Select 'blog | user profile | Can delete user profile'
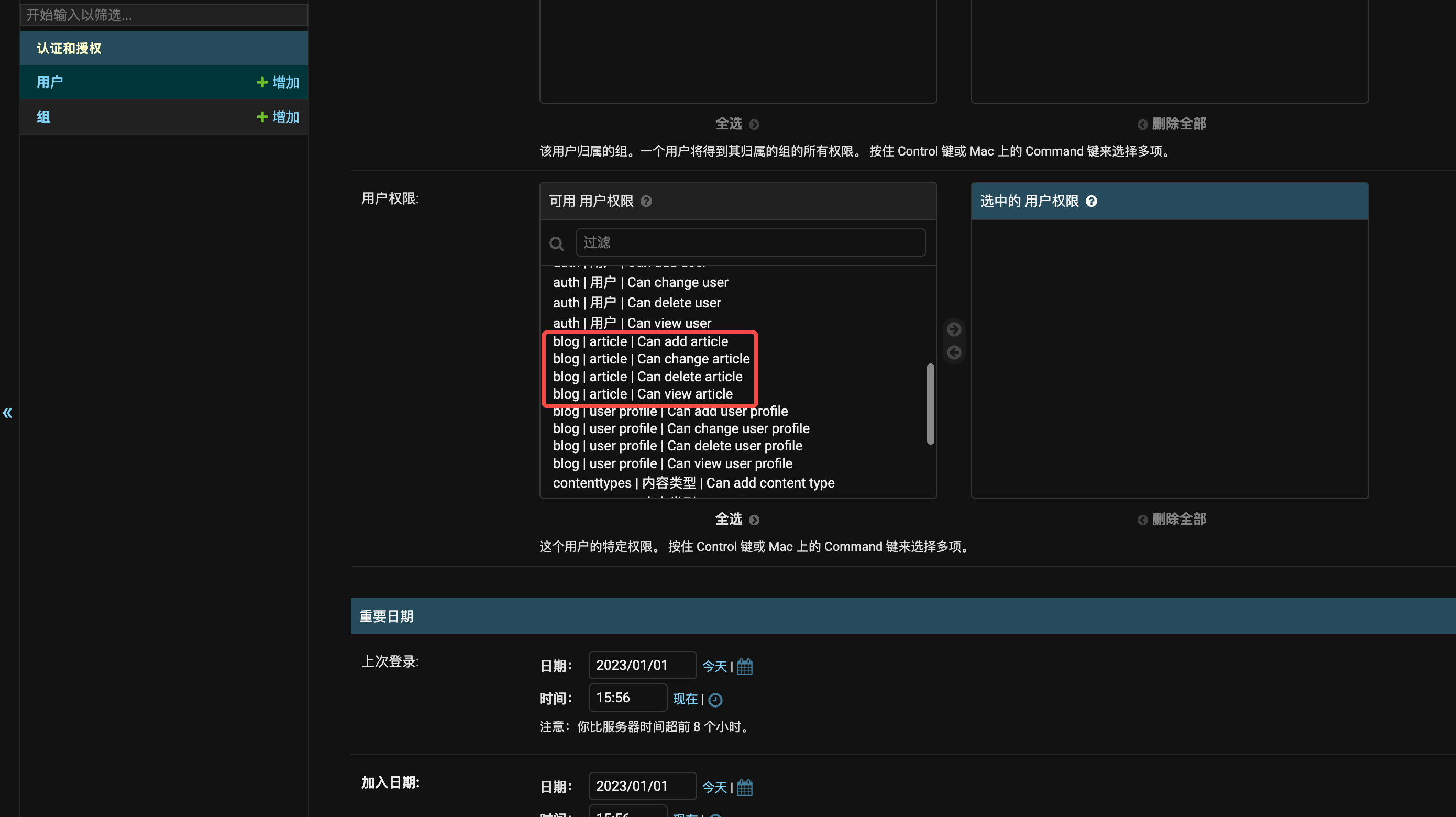This screenshot has width=1456, height=817. click(x=678, y=446)
